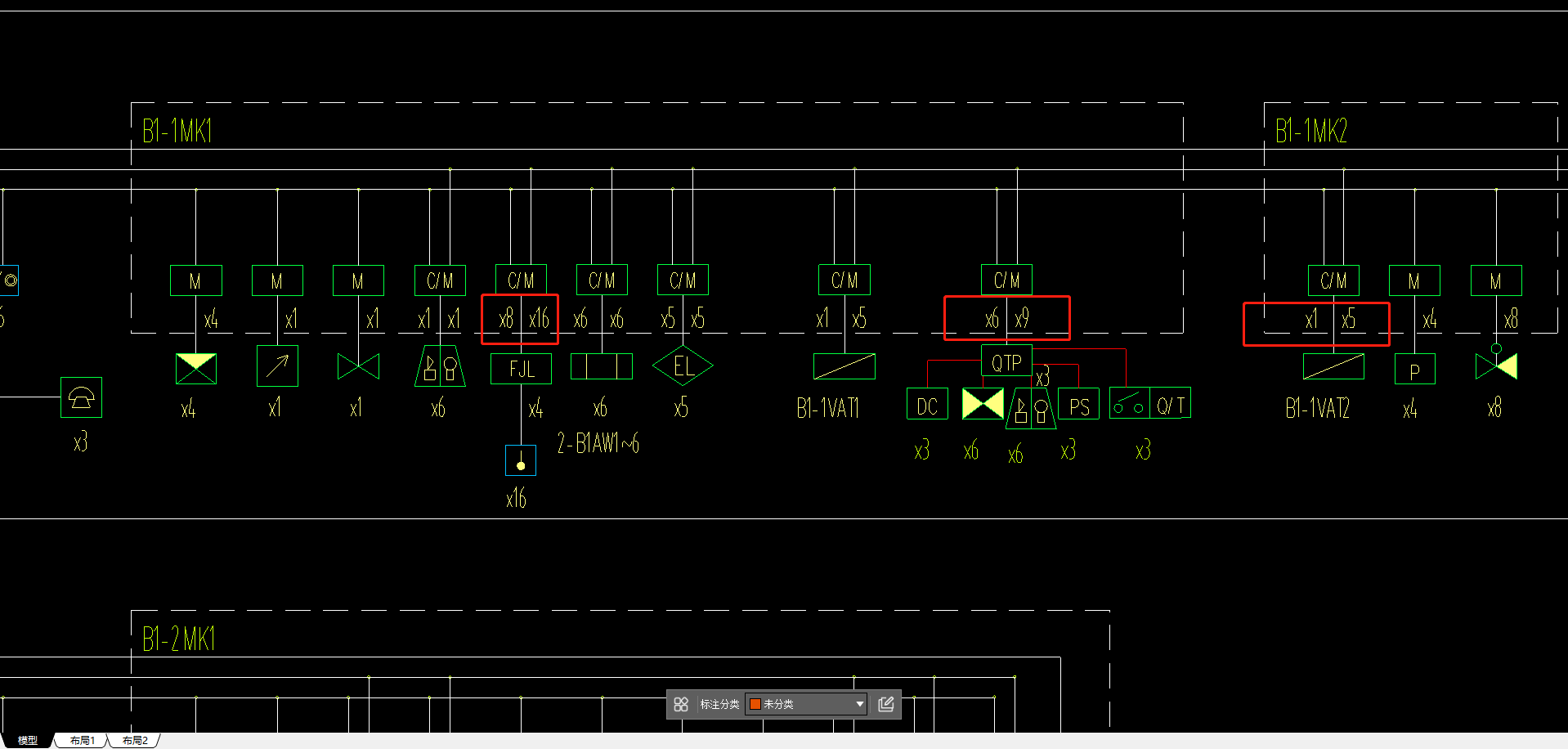Image resolution: width=1568 pixels, height=749 pixels.
Task: Click the B1-1VAT2 text label
Action: coord(1317,408)
